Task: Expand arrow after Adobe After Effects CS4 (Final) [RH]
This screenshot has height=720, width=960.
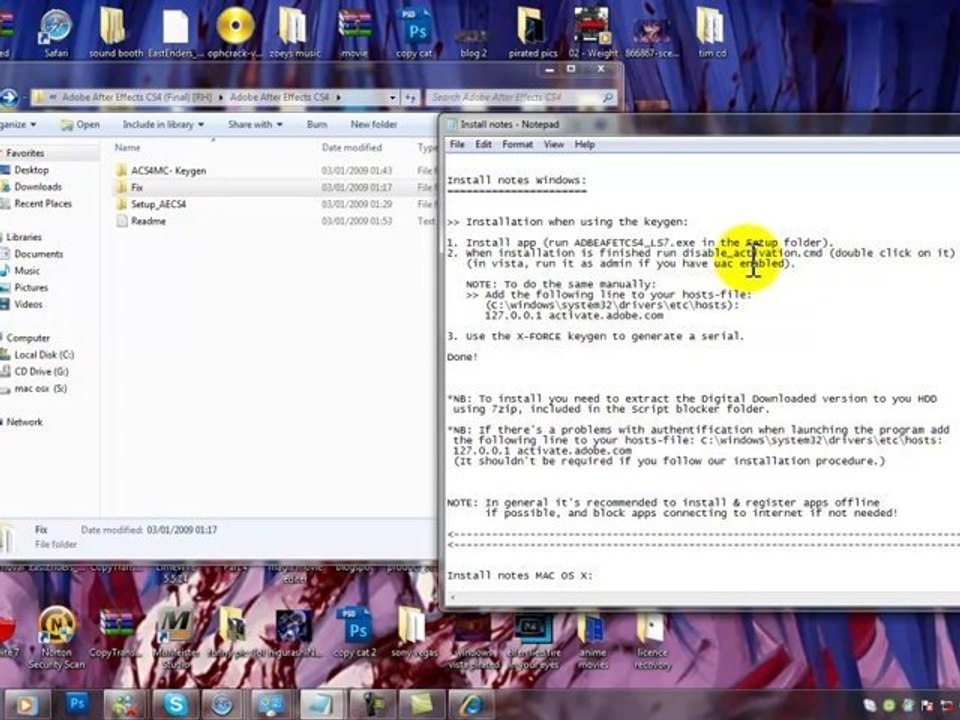Action: pyautogui.click(x=220, y=97)
